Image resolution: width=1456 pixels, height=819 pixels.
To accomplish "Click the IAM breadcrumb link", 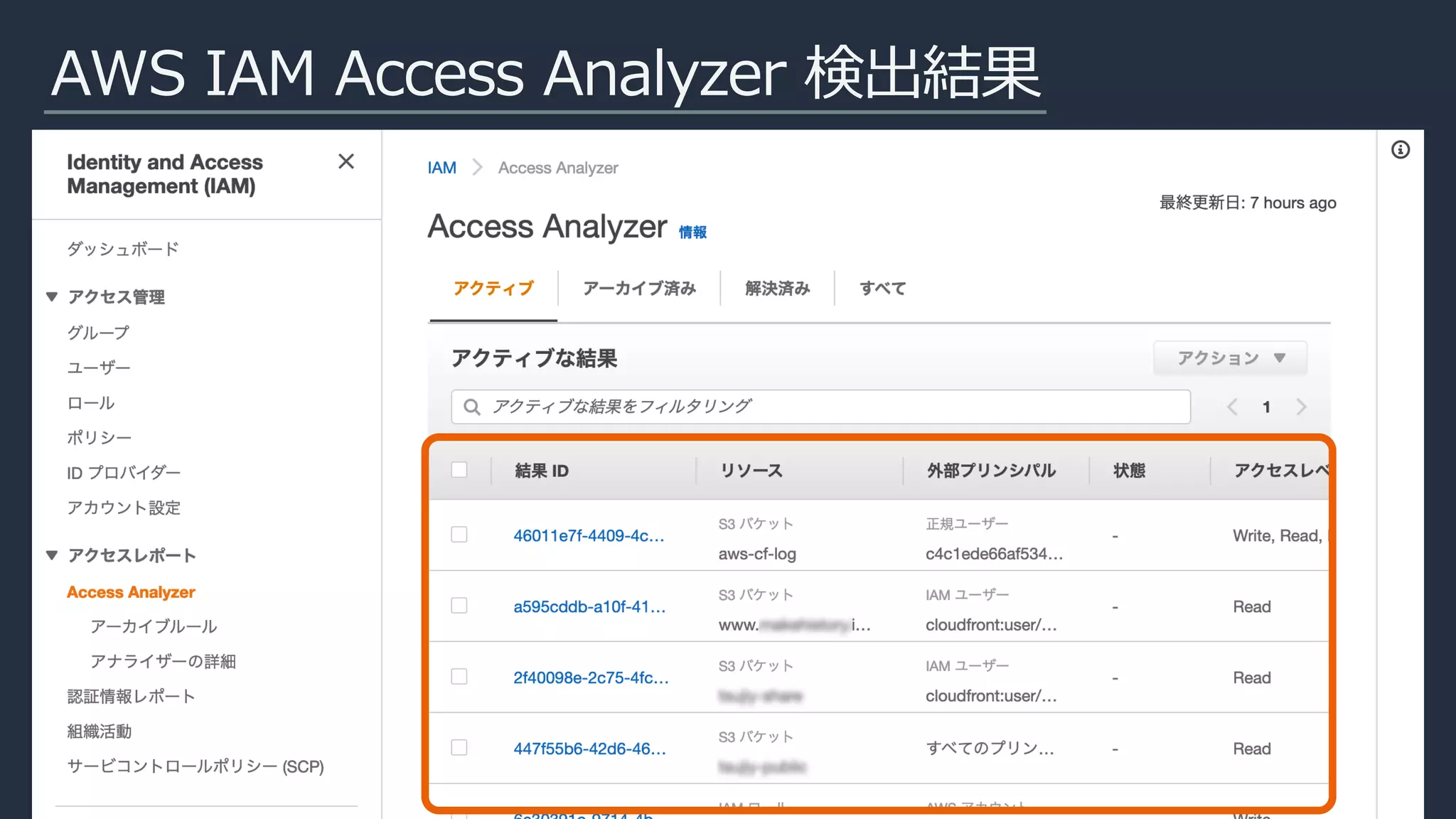I will 441,168.
